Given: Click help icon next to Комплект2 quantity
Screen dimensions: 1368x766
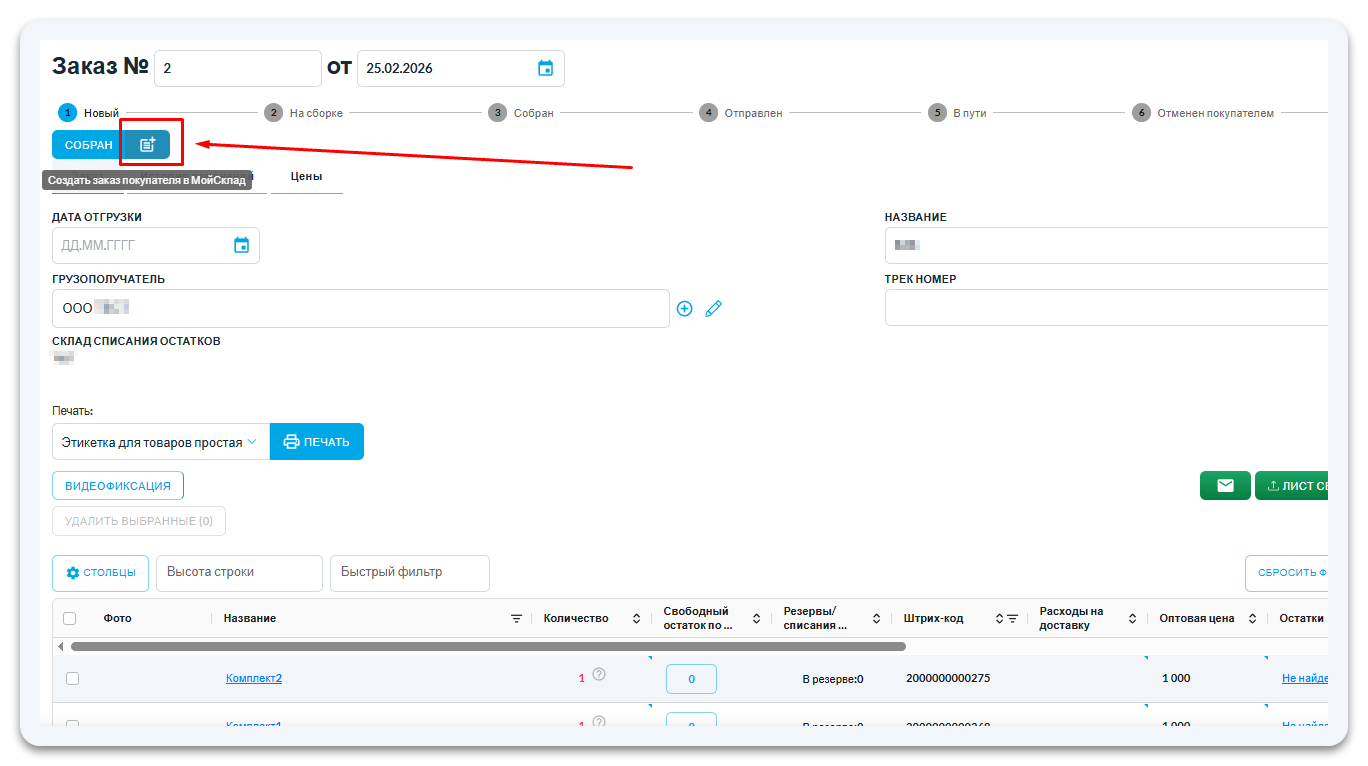Looking at the screenshot, I should pyautogui.click(x=599, y=674).
